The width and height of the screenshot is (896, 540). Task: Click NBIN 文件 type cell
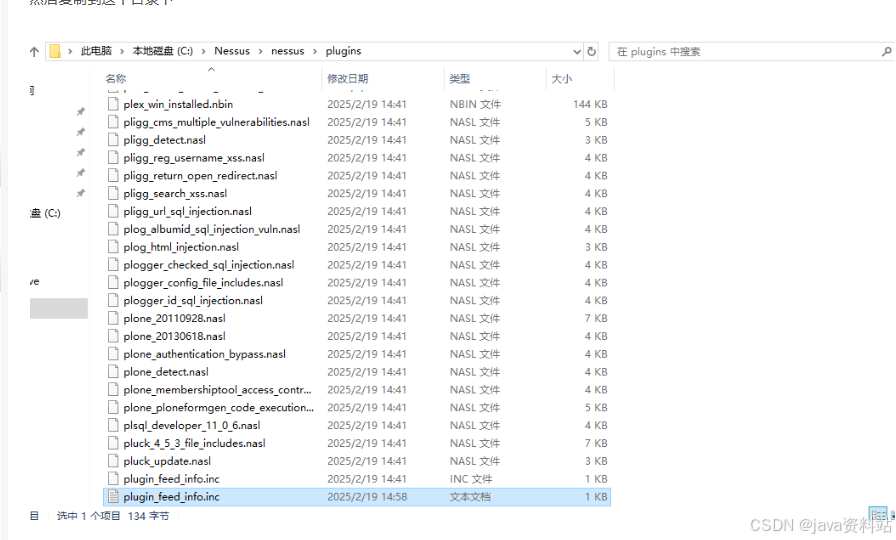[475, 104]
